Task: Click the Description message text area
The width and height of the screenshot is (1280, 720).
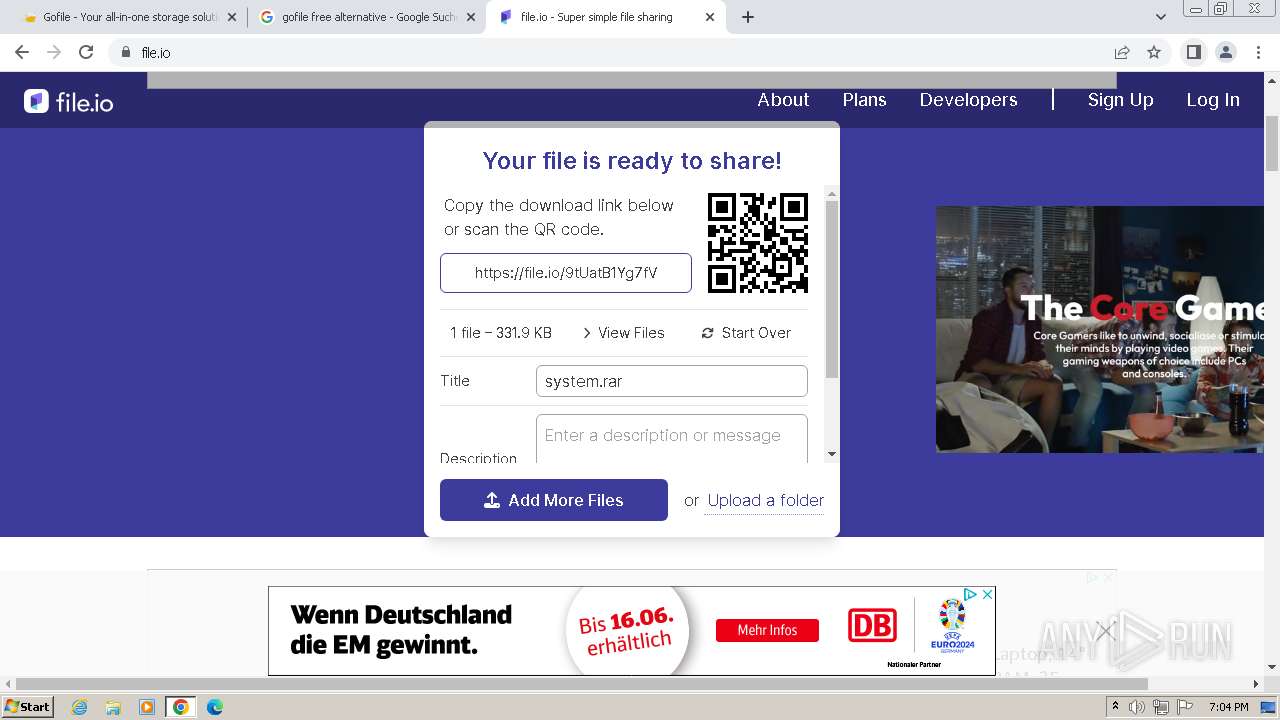Action: coord(672,438)
